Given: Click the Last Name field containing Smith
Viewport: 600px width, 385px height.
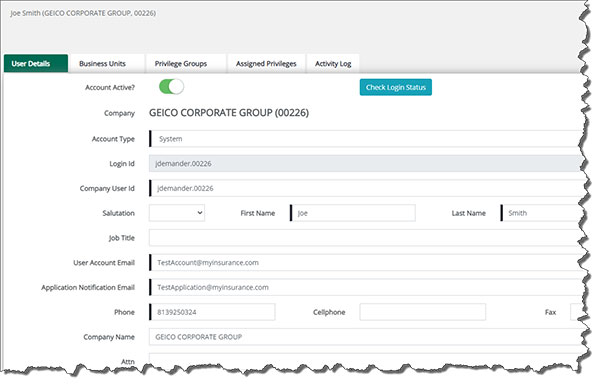Looking at the screenshot, I should point(541,213).
